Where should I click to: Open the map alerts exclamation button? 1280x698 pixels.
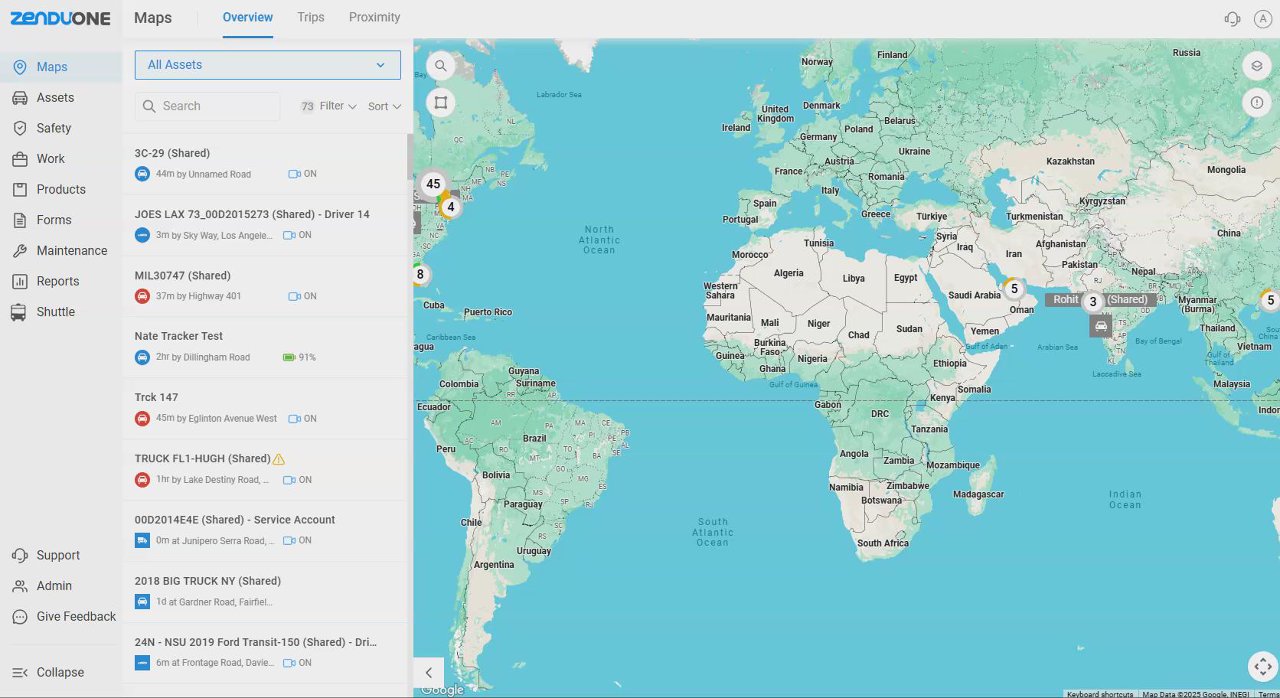(x=1257, y=103)
